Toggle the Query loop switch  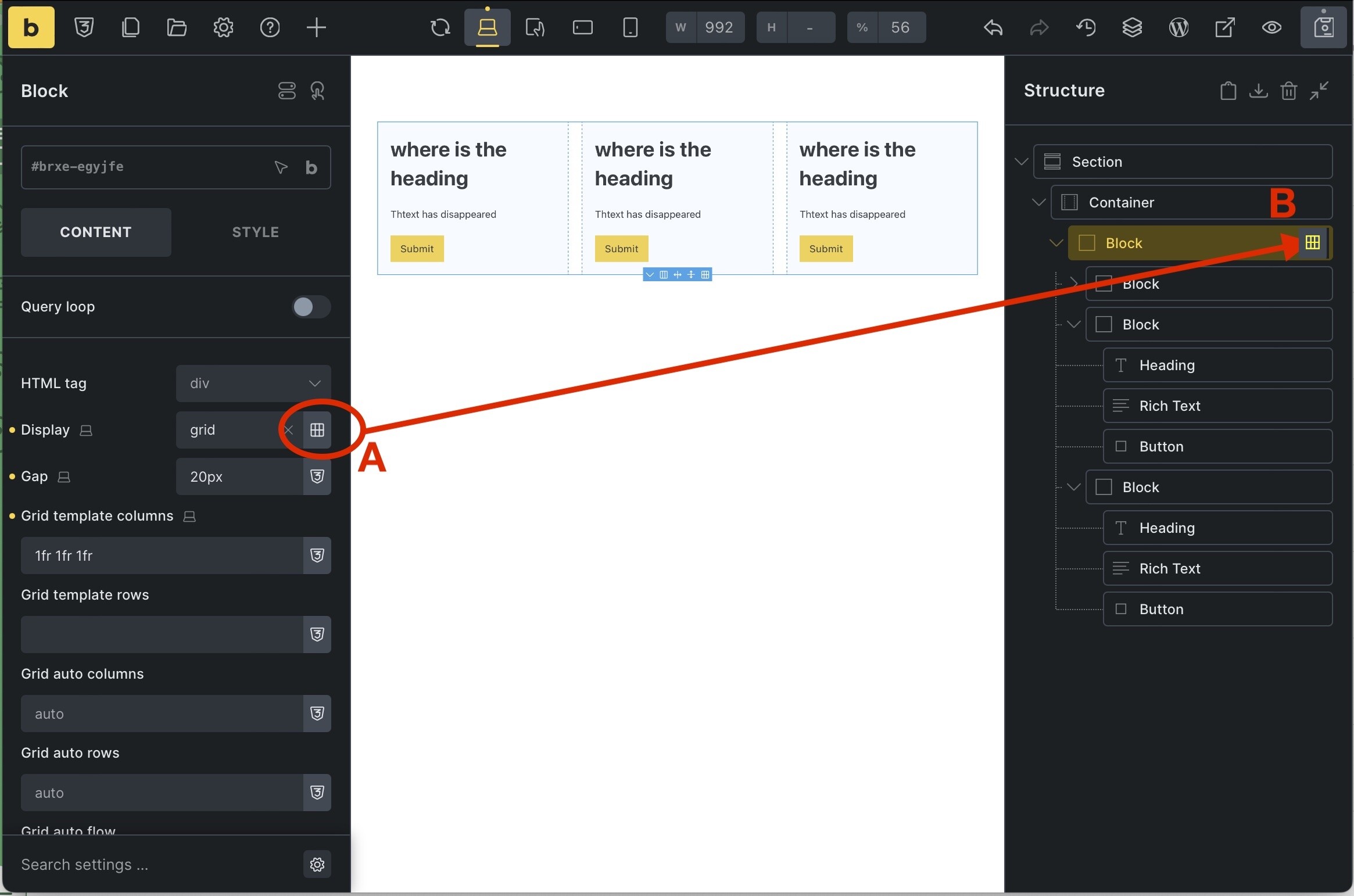point(311,307)
